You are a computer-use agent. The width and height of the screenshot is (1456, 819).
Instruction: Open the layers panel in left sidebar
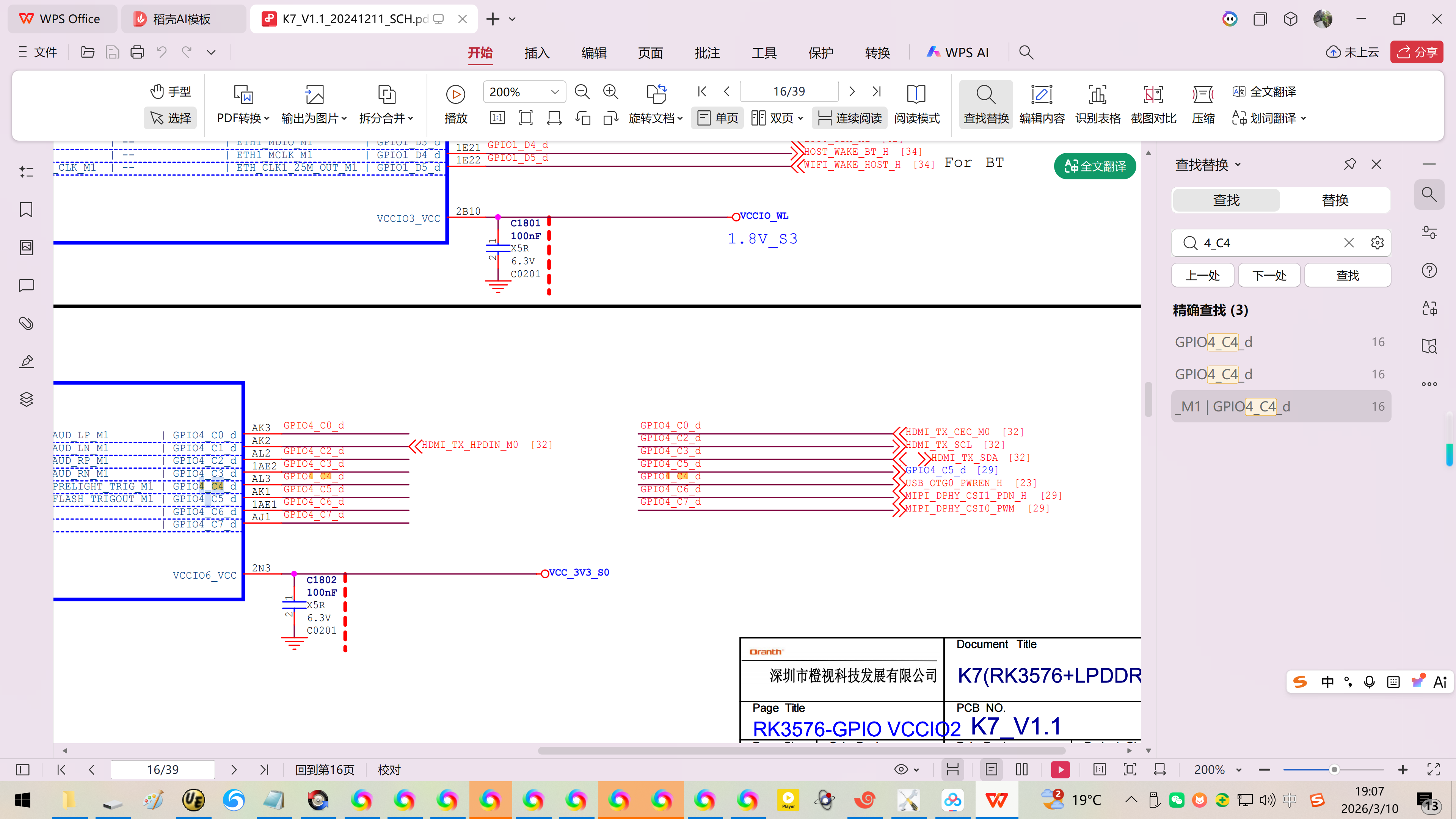tap(26, 399)
